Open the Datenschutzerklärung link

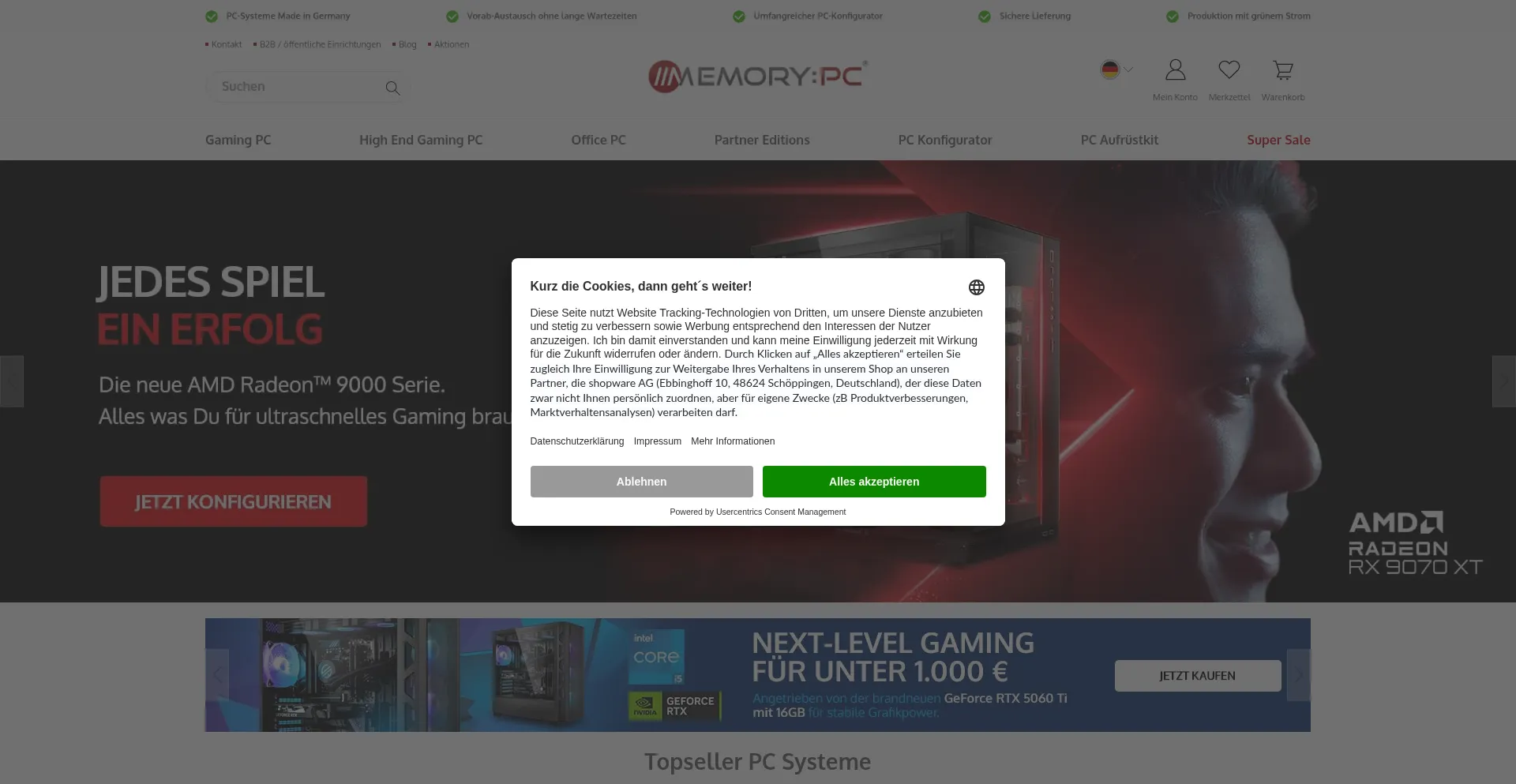point(577,441)
